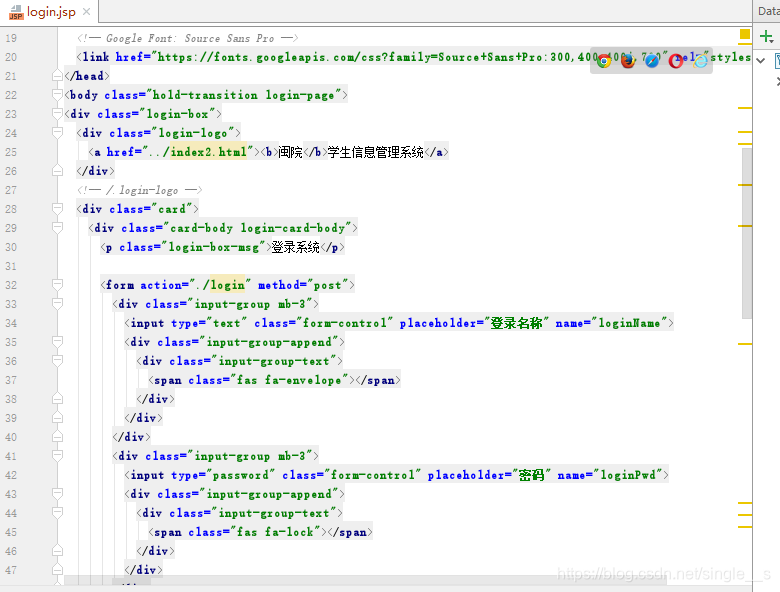Screen dimensions: 780x592
Task: Open page preview in Internet Explorer
Action: (700, 61)
